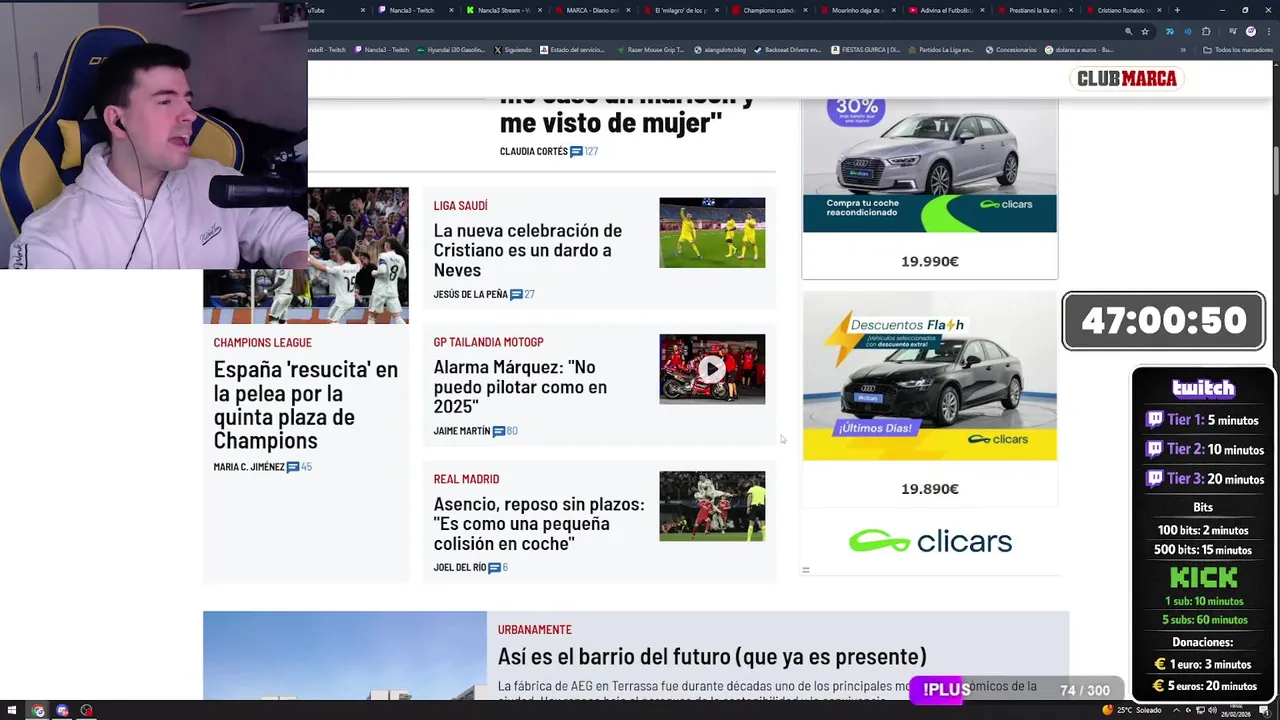Image resolution: width=1280 pixels, height=720 pixels.
Task: Open the REAL MADRID section label
Action: pyautogui.click(x=466, y=479)
